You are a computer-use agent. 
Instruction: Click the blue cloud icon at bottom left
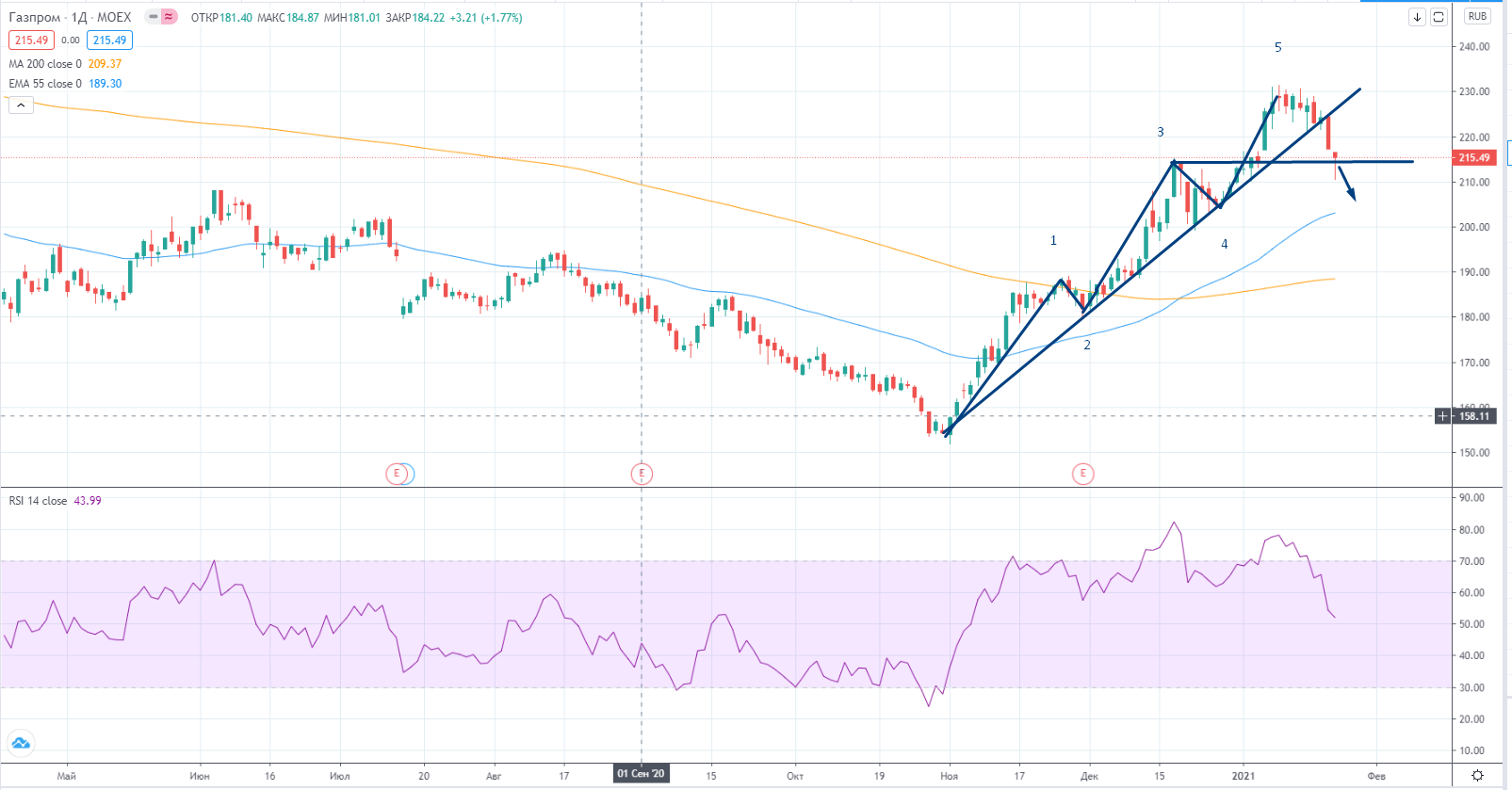coord(21,744)
